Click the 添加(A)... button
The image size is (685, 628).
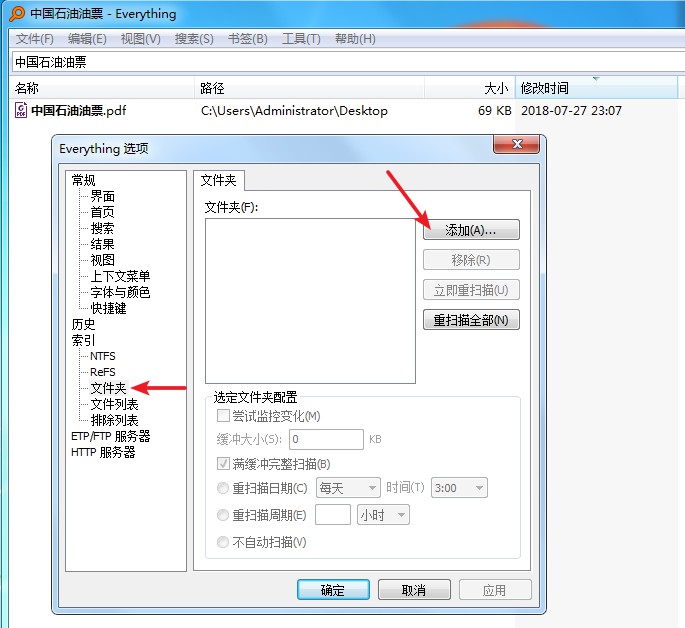[471, 230]
